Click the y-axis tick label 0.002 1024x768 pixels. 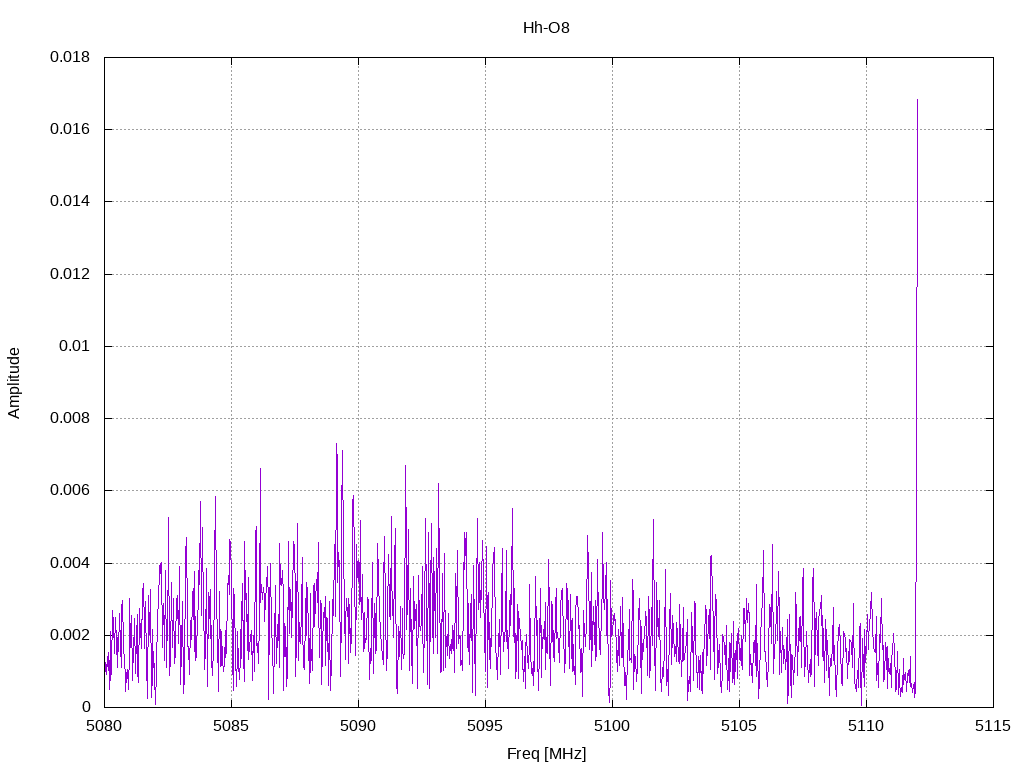[x=70, y=635]
